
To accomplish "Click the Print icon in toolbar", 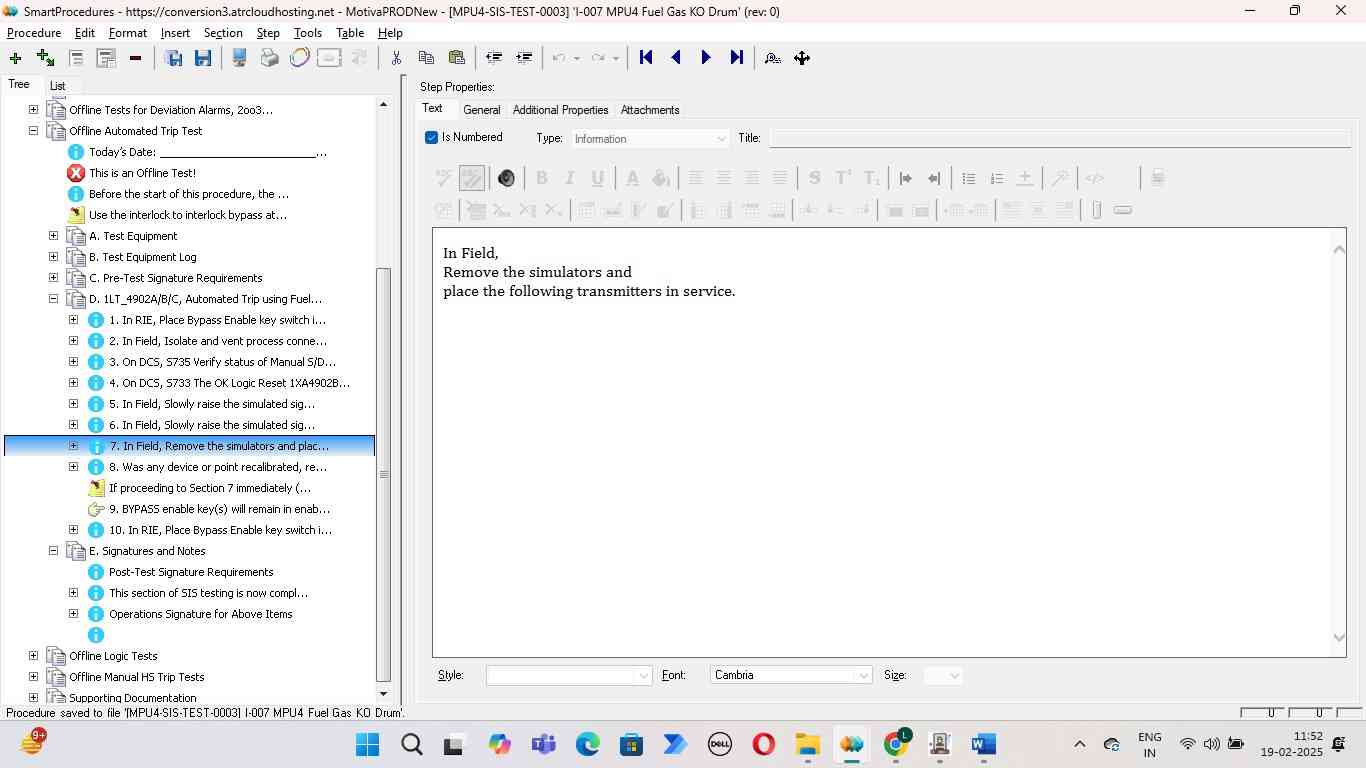I will (269, 58).
